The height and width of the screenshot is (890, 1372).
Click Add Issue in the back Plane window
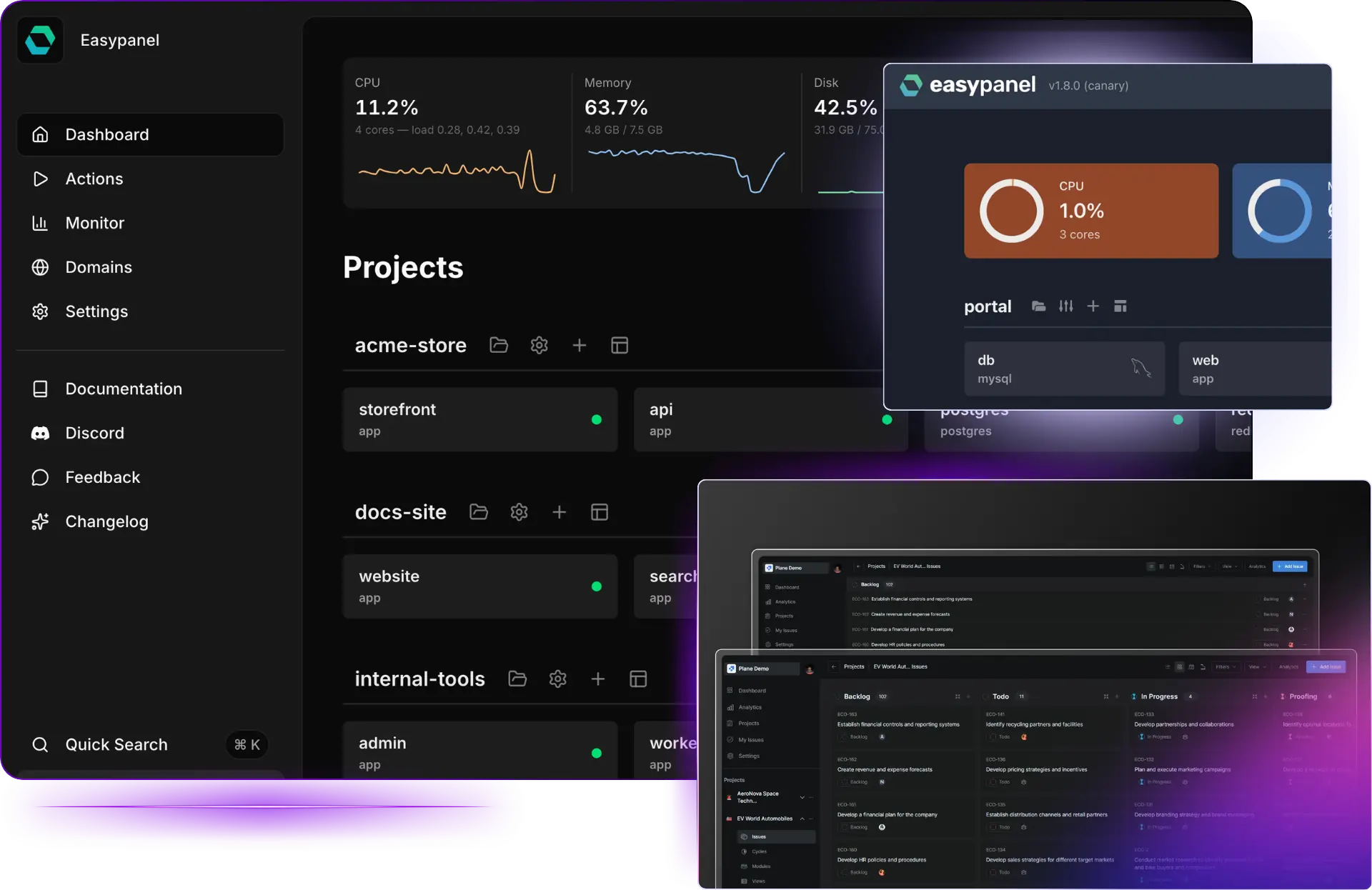[1291, 566]
